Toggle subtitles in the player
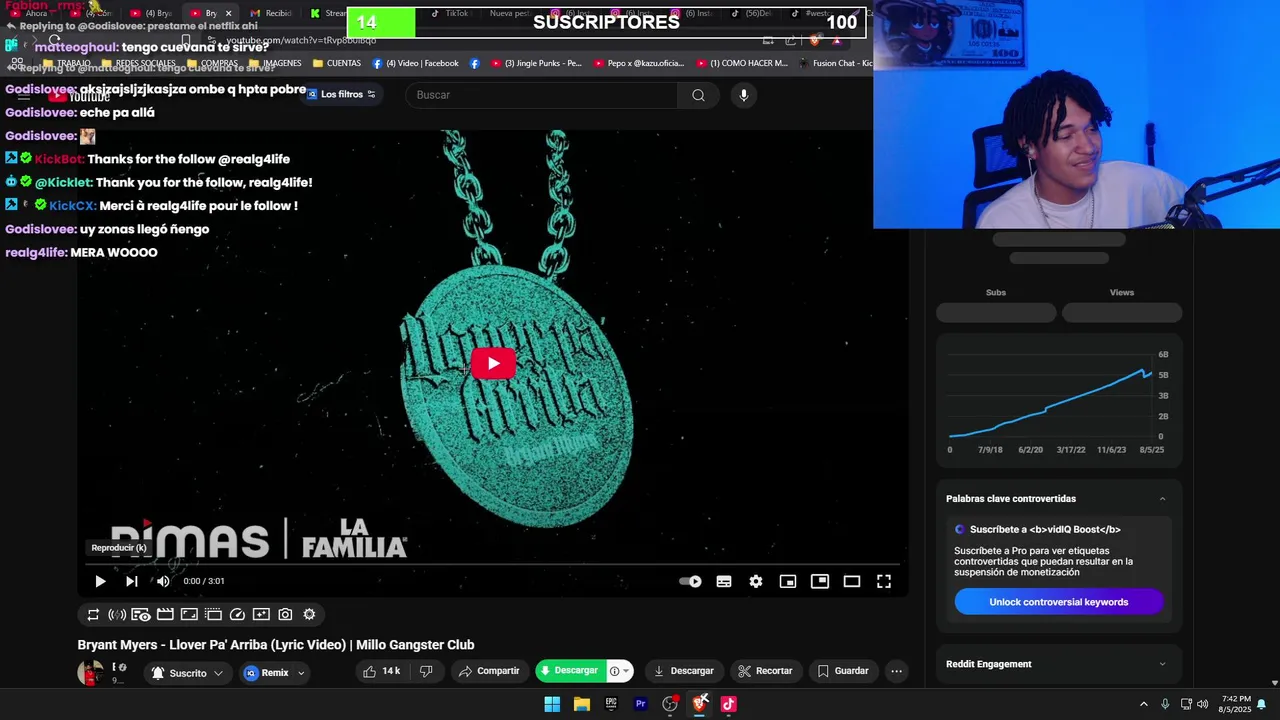Viewport: 1280px width, 720px height. [x=724, y=581]
